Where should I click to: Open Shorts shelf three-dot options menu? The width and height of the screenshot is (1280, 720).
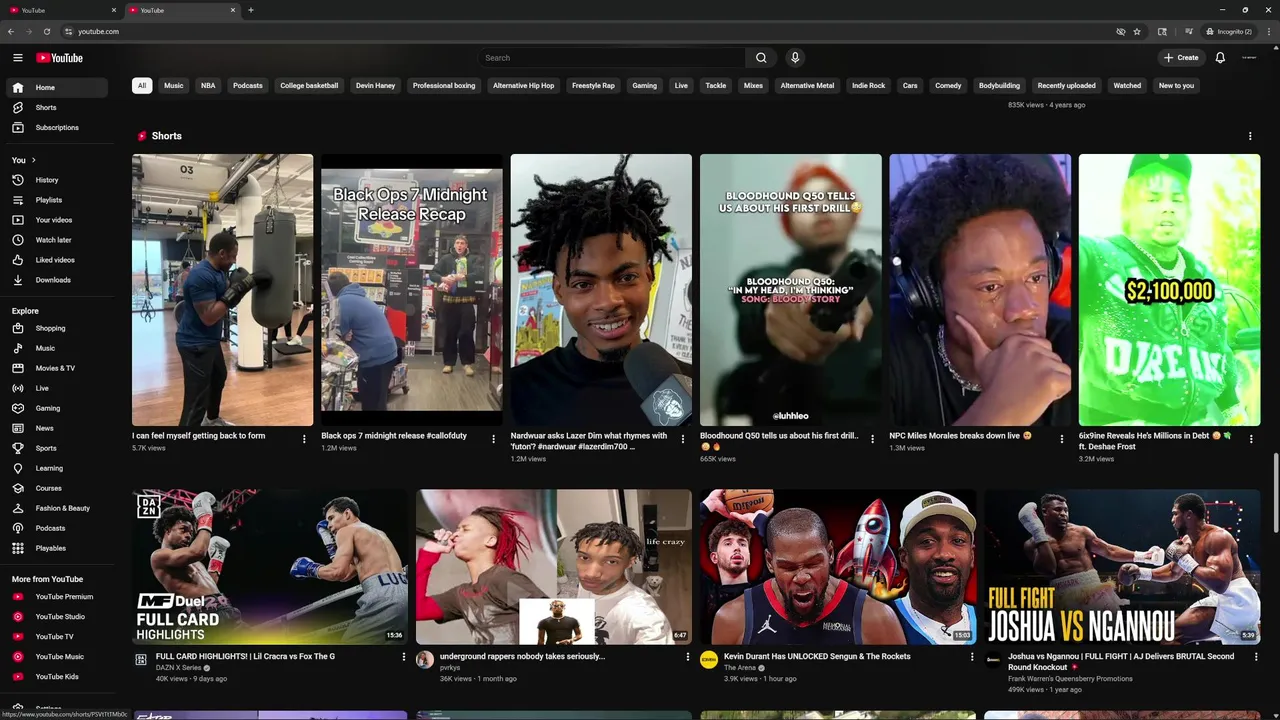click(1250, 136)
